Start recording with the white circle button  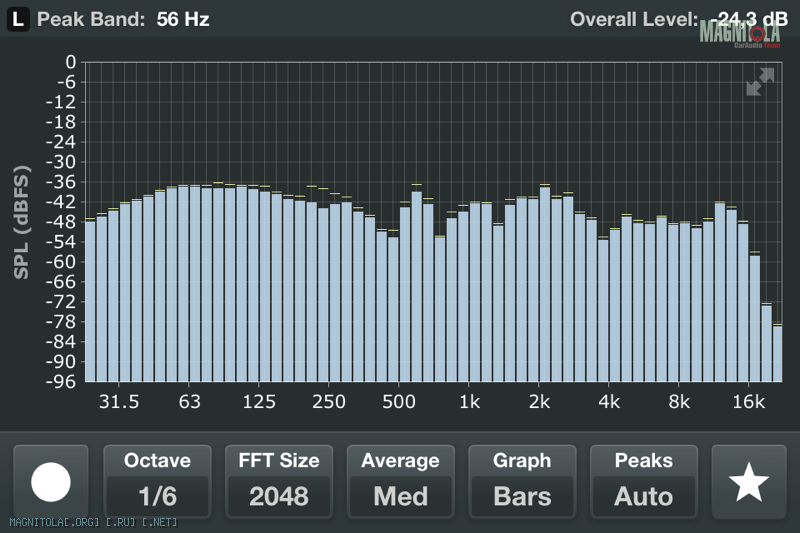click(51, 482)
